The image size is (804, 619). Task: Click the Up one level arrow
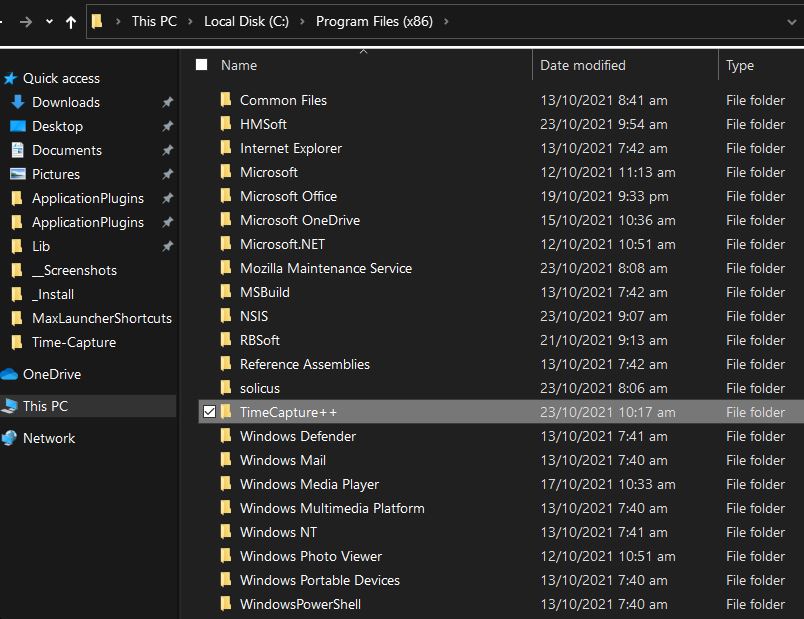coord(71,21)
